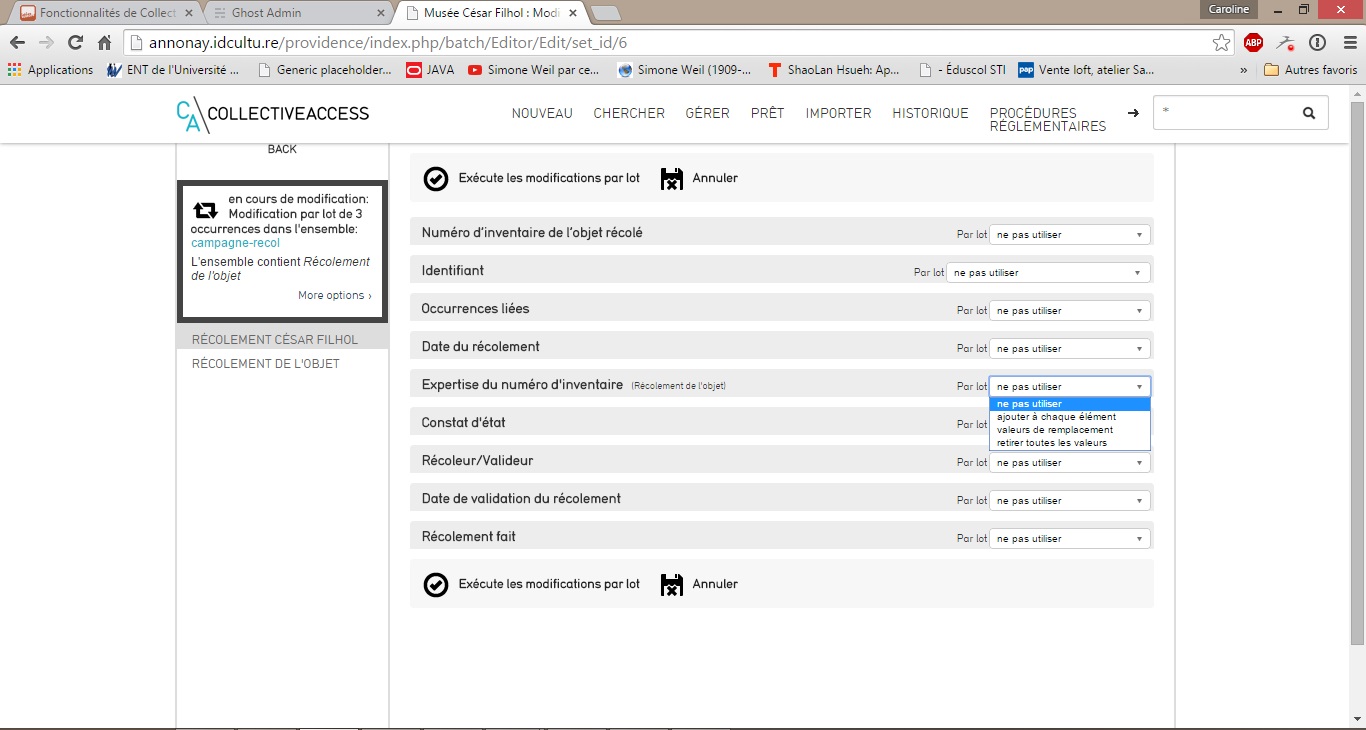Open the PRÊT menu
This screenshot has width=1366, height=730.
click(x=768, y=114)
